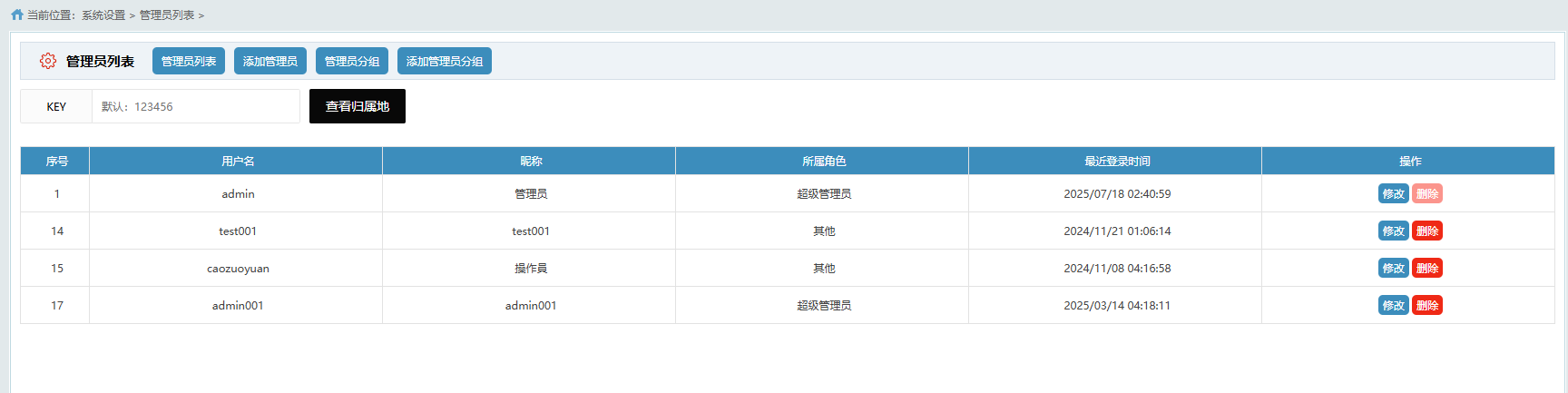The height and width of the screenshot is (393, 1568).
Task: Click login time 2025/03/14 04:18:11
Action: (1117, 305)
